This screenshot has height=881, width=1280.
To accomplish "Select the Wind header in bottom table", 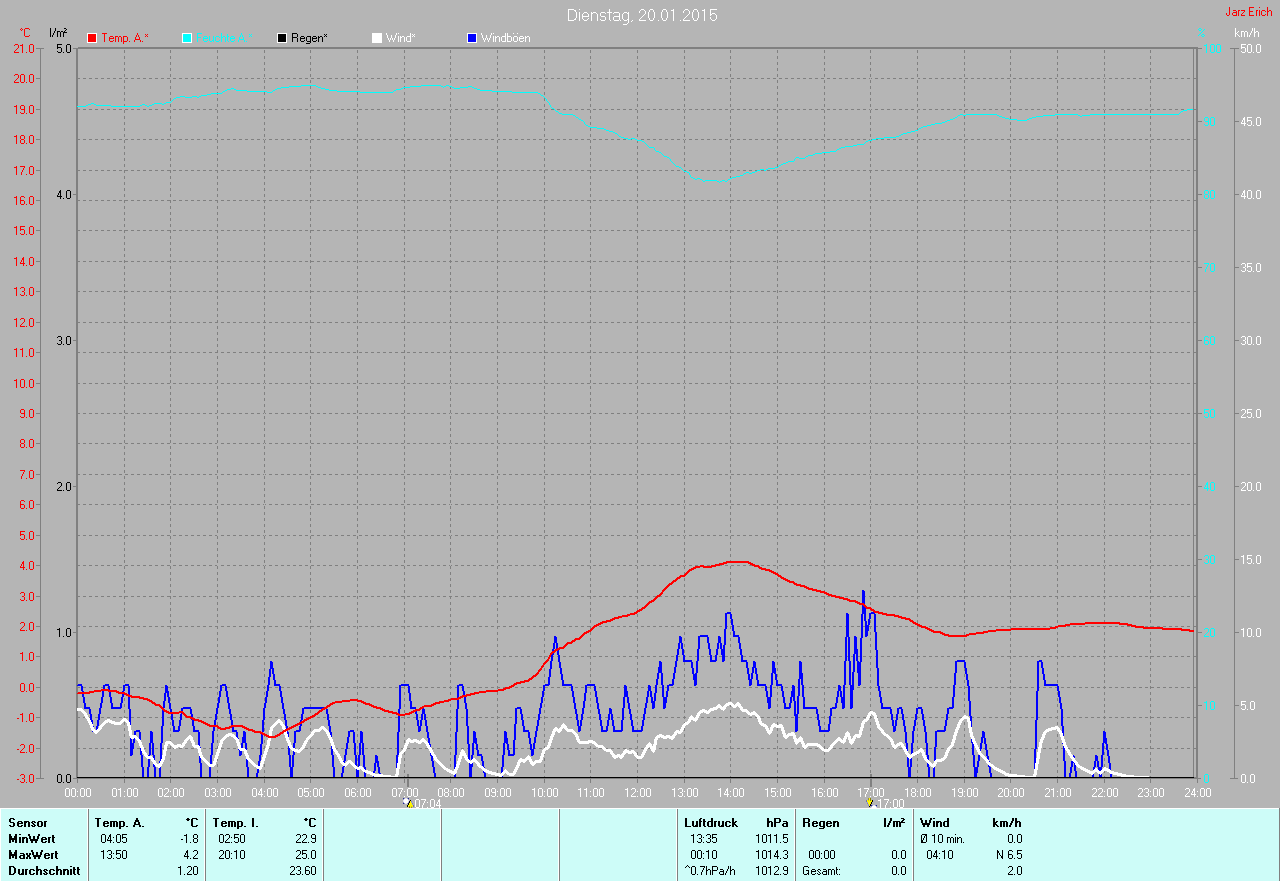I will click(x=934, y=823).
